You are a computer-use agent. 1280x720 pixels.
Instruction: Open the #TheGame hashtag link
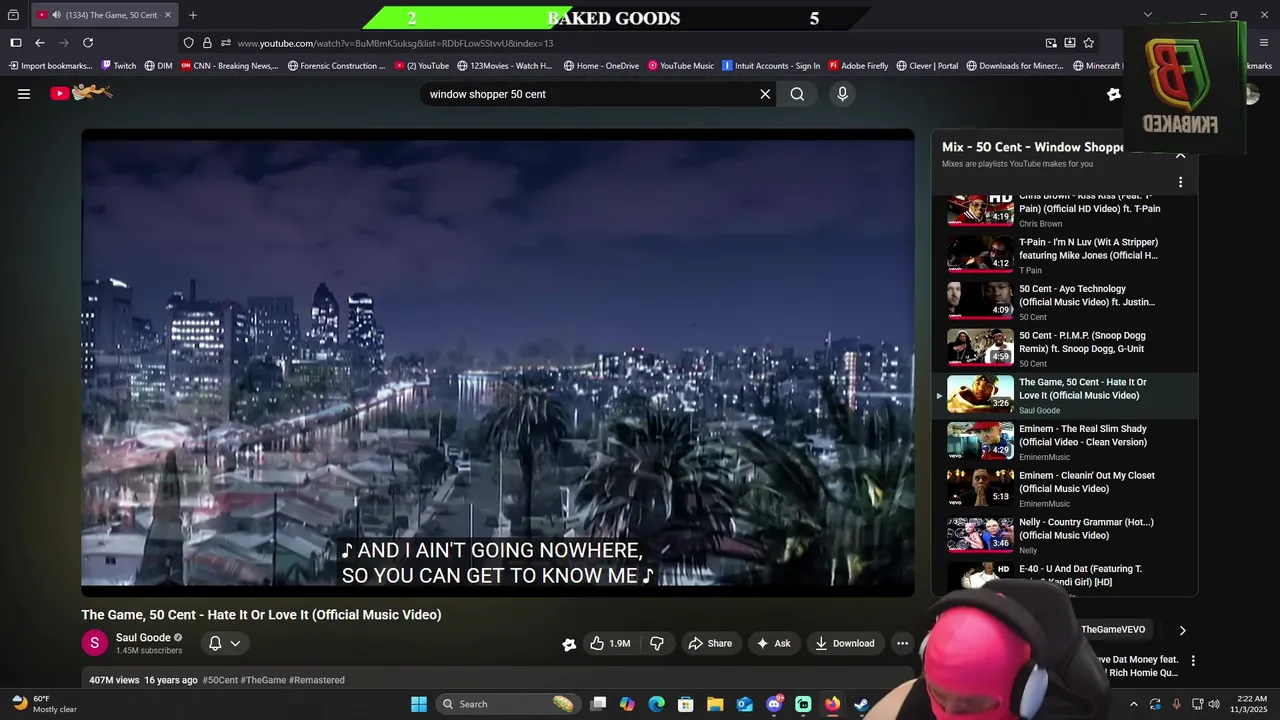click(263, 680)
